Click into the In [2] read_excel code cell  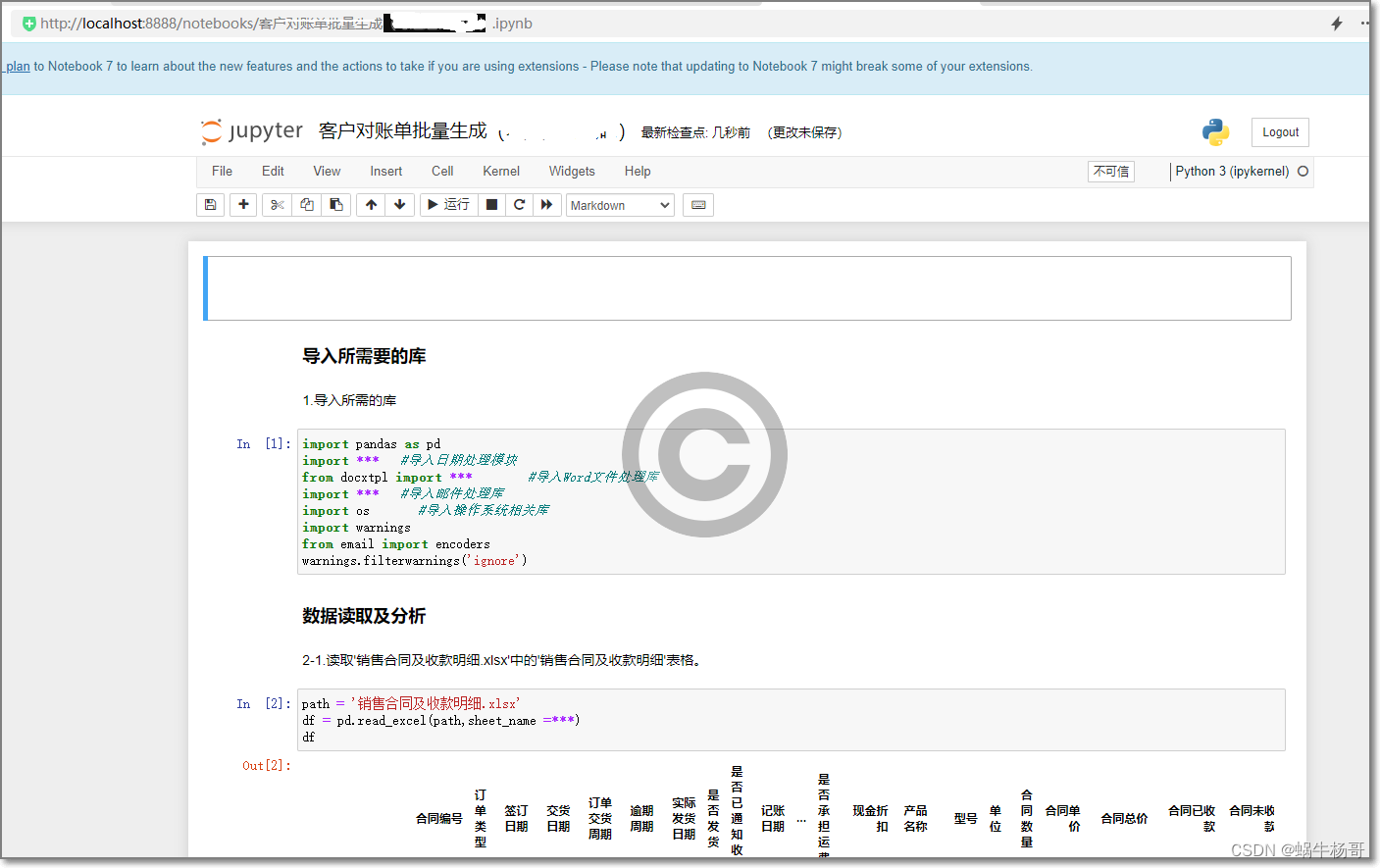[791, 720]
